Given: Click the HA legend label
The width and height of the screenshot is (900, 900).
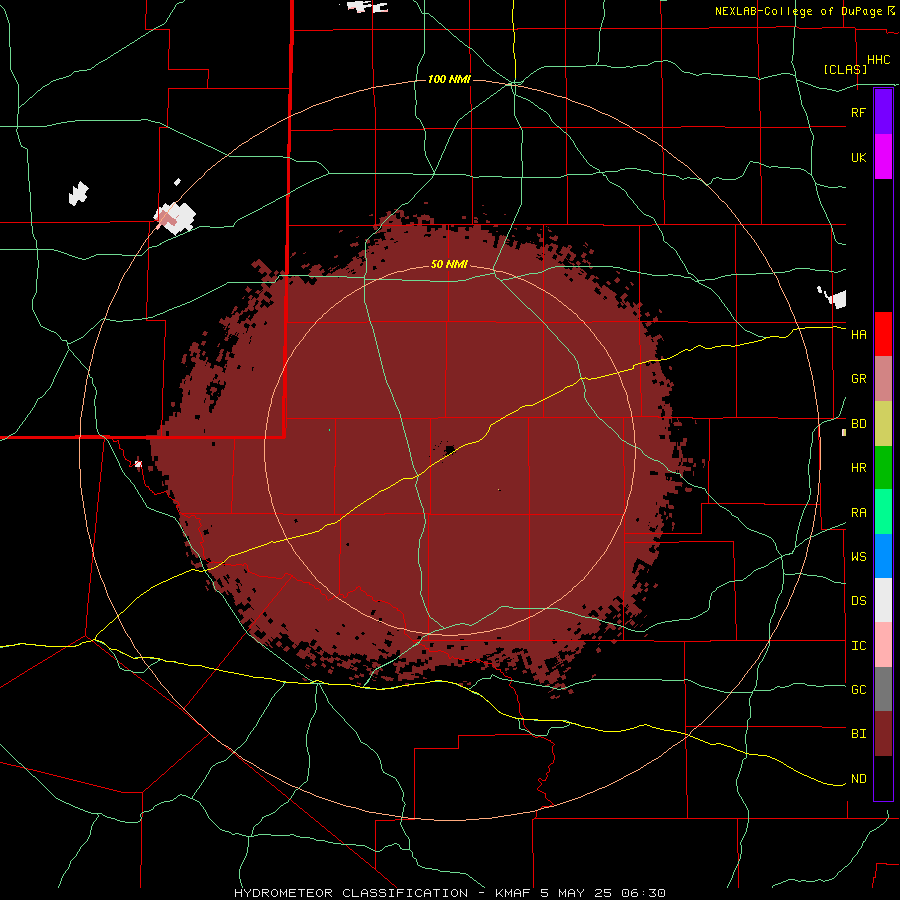Looking at the screenshot, I should point(858,334).
